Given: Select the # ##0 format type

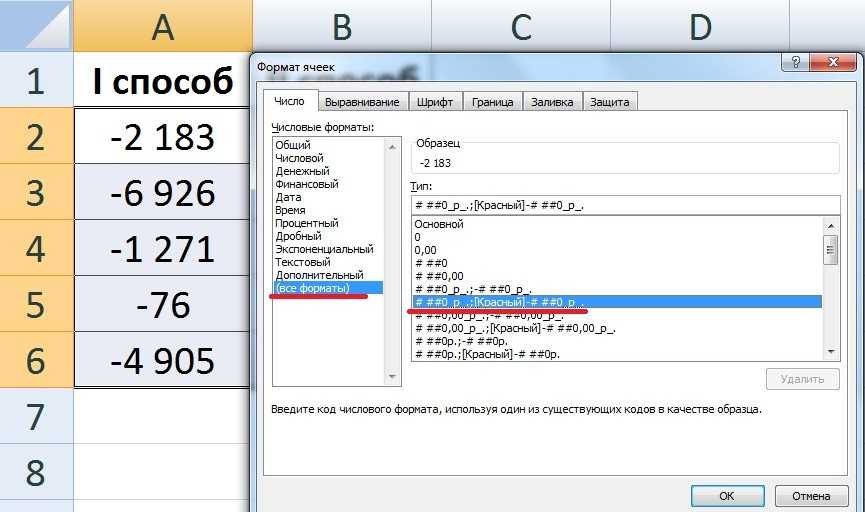Looking at the screenshot, I should click(617, 263).
